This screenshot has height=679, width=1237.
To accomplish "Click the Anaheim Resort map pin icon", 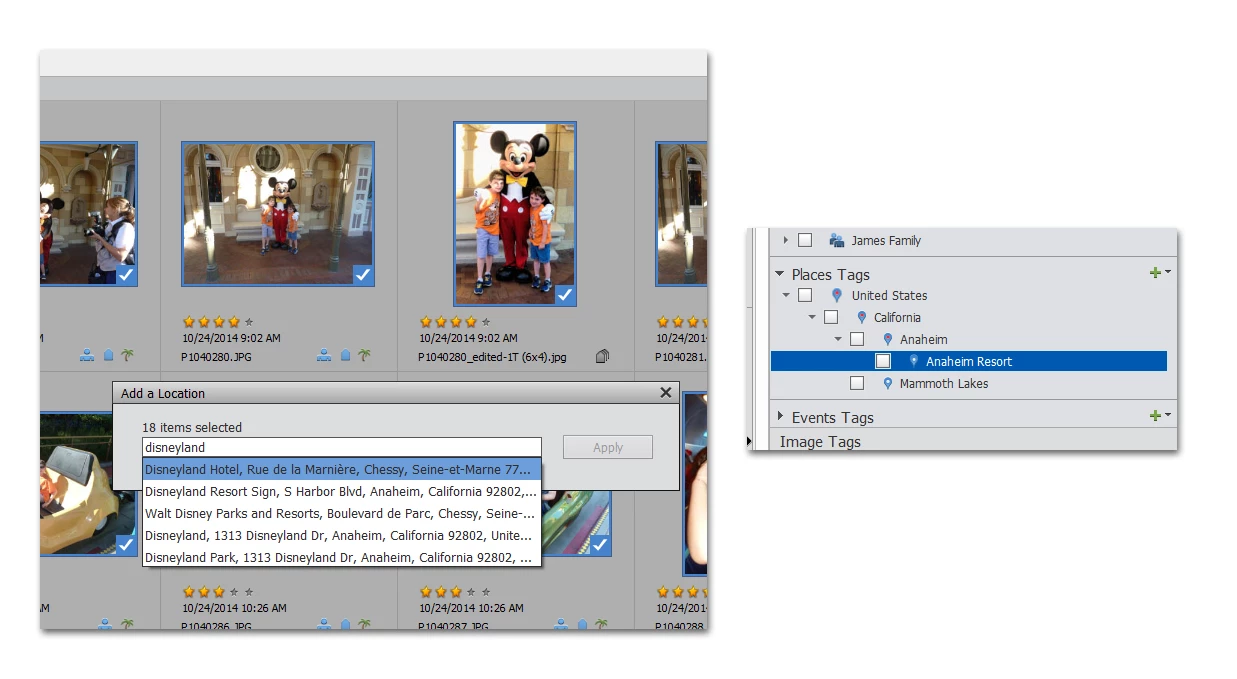I will click(913, 361).
